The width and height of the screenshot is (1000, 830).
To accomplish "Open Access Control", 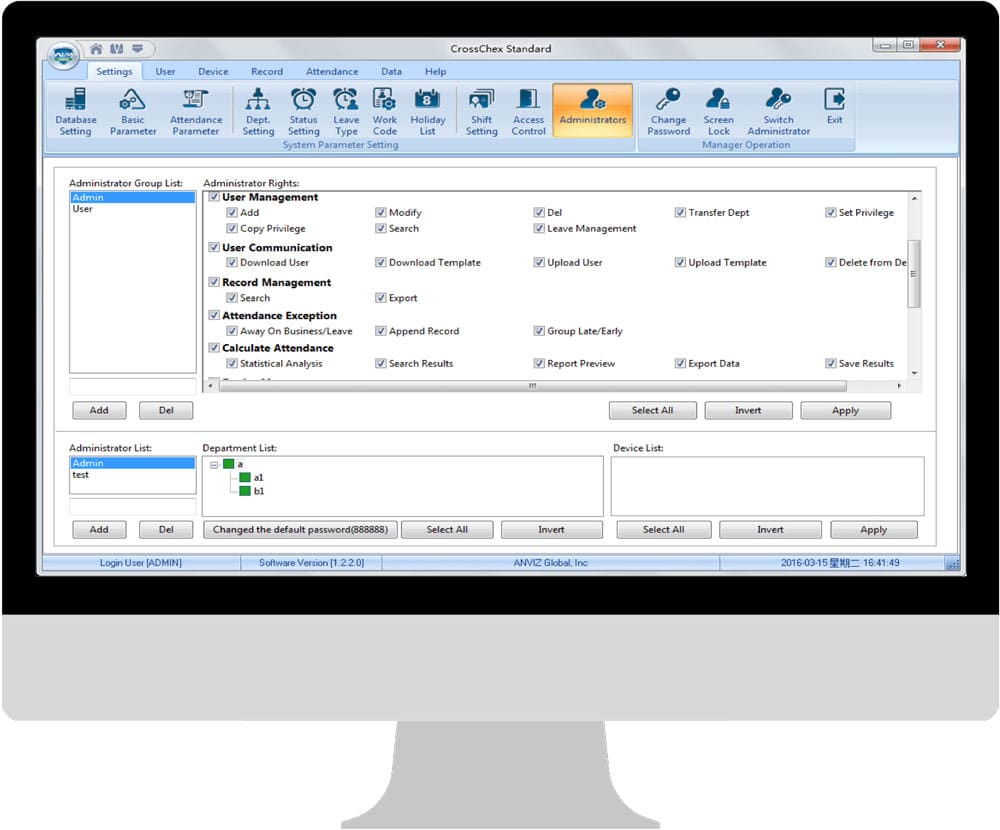I will pyautogui.click(x=528, y=112).
